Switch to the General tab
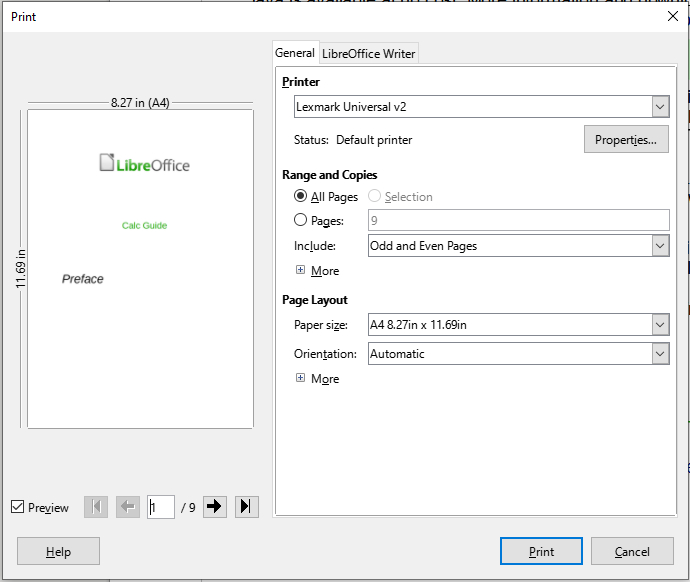 coord(295,53)
